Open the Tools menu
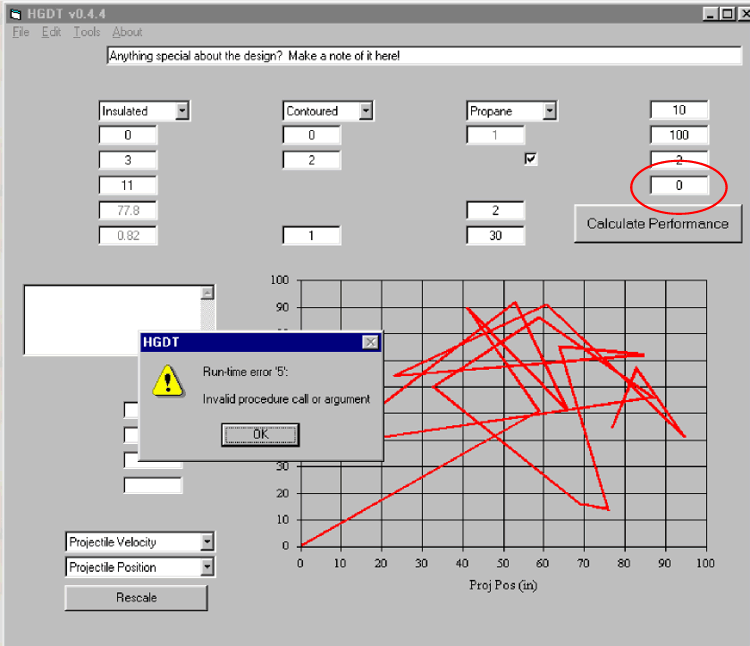Screen dimensions: 750x646 pyautogui.click(x=86, y=32)
